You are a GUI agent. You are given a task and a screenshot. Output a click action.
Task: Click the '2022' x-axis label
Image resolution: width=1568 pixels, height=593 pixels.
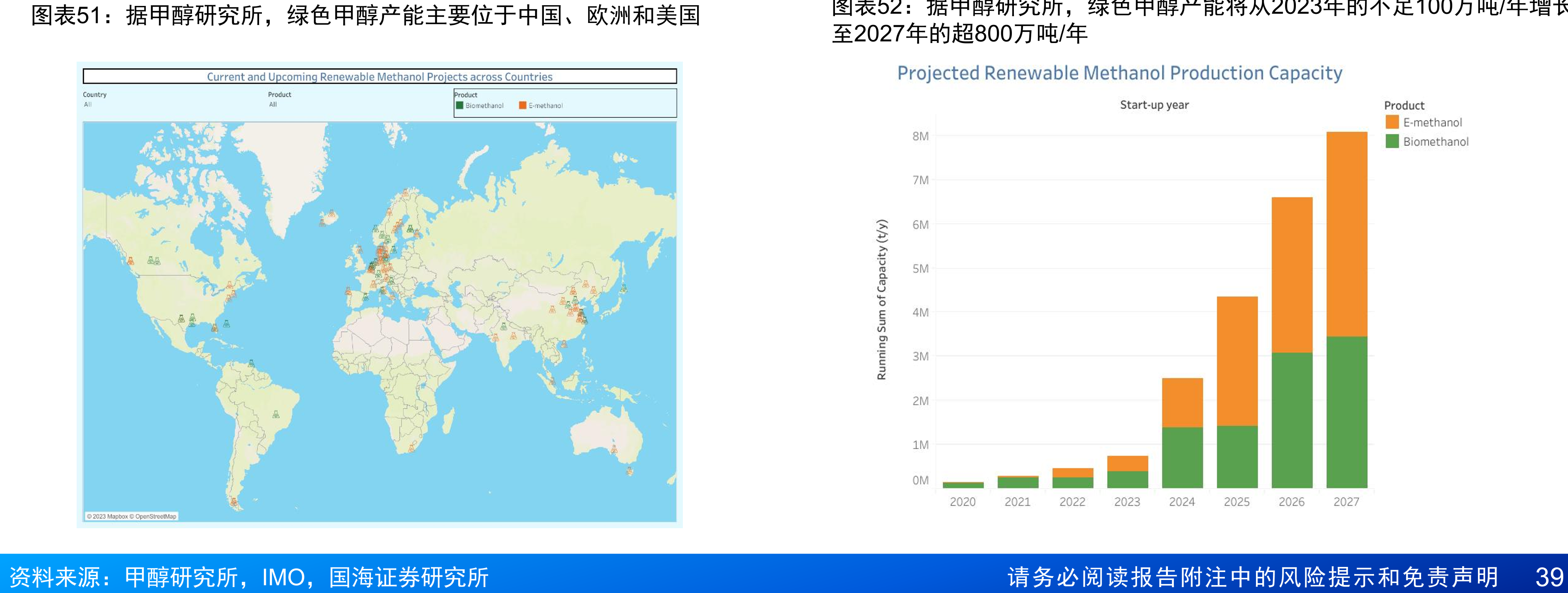(1072, 502)
